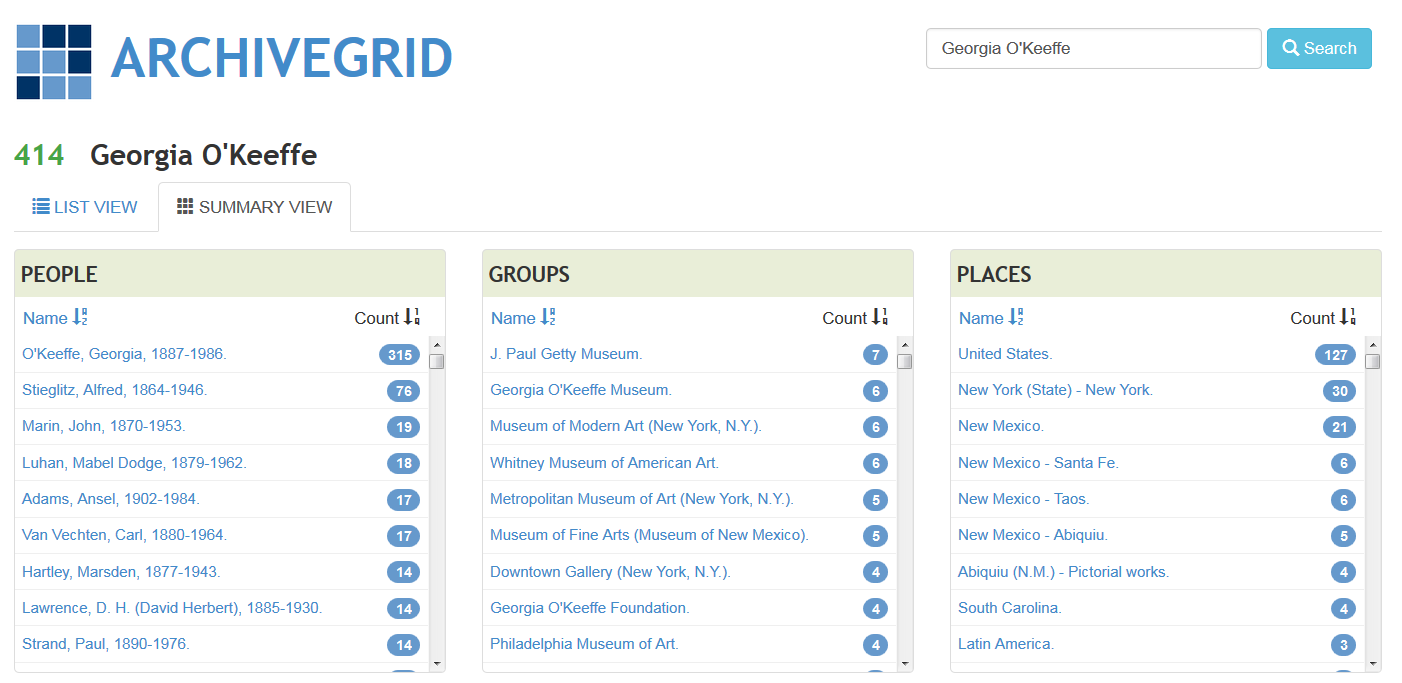Viewport: 1402px width, 683px height.
Task: Open Abiquiu (N.M.) - Pictorial works link
Action: coord(1063,572)
